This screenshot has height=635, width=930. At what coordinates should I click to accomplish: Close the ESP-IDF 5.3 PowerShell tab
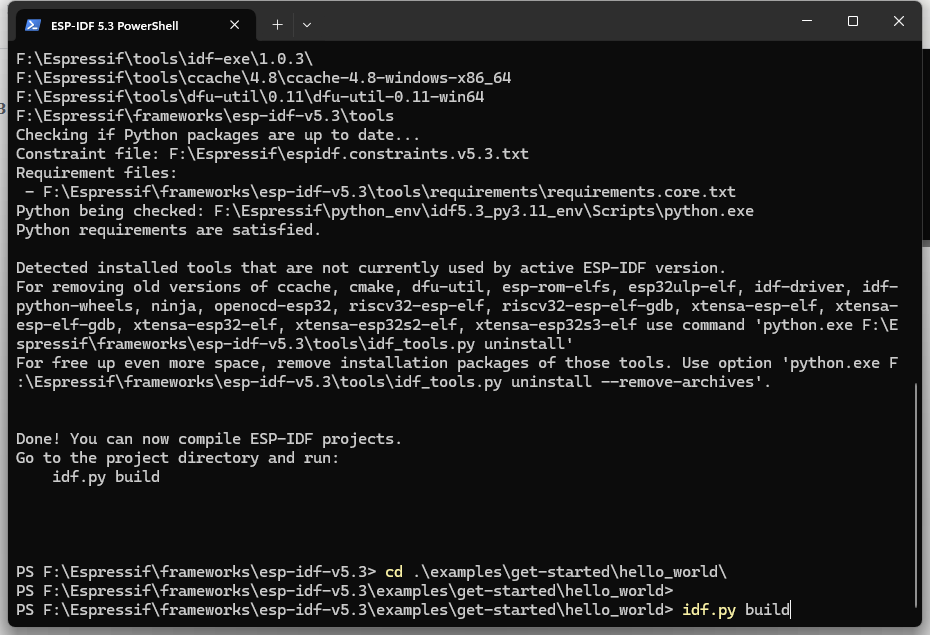point(235,25)
